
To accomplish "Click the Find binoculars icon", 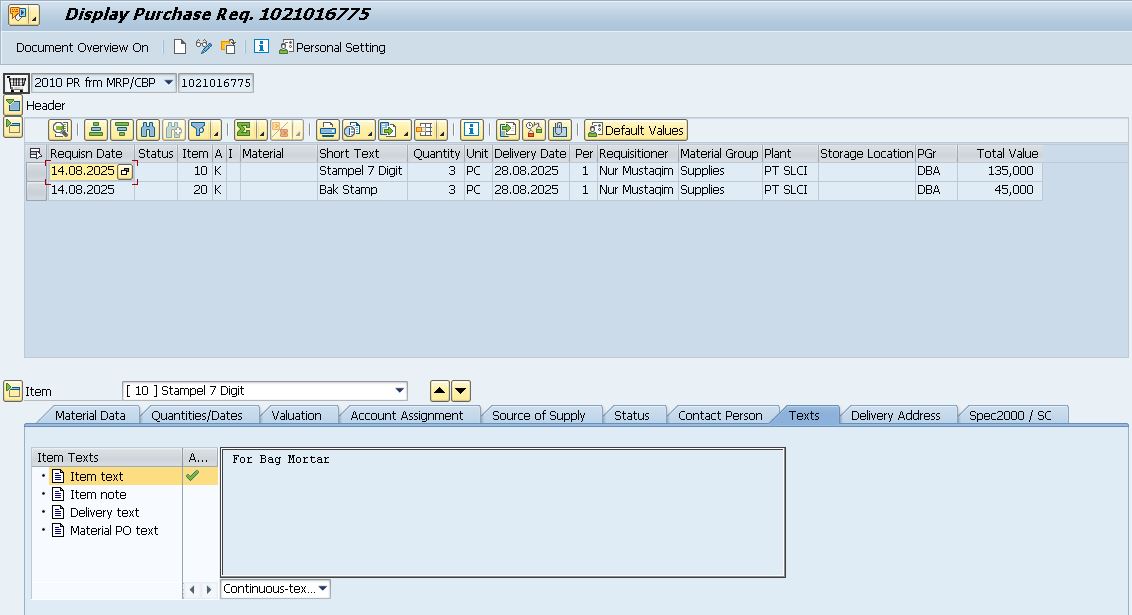I will click(148, 130).
